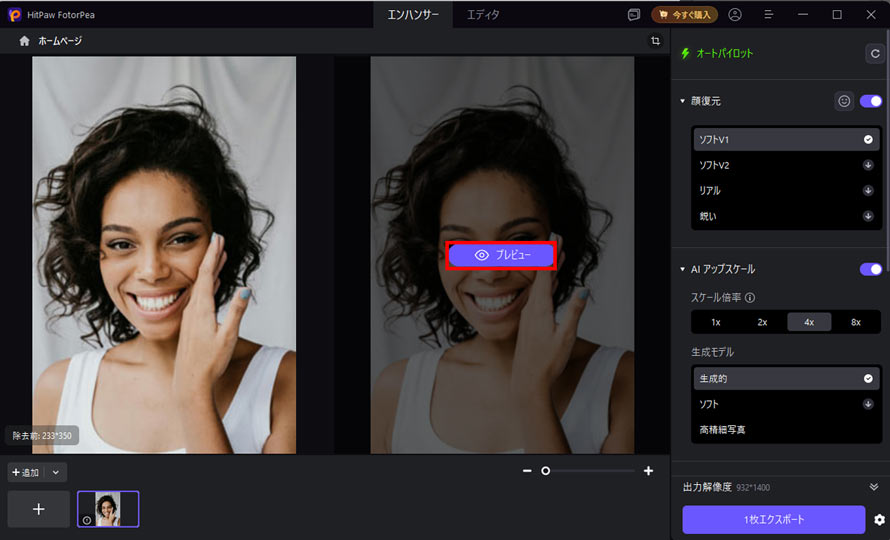This screenshot has height=540, width=890.
Task: Toggle the AI アップスケール switch
Action: (x=871, y=269)
